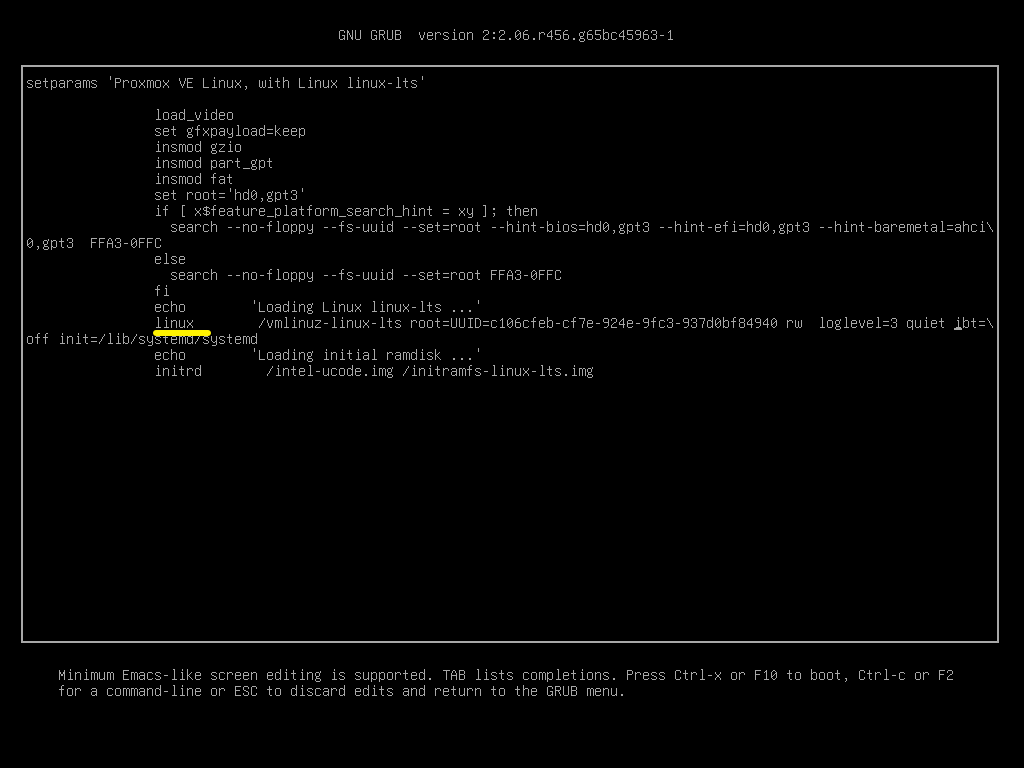Click the set root='hd0,gpt3' line
This screenshot has height=768, width=1024.
click(230, 195)
